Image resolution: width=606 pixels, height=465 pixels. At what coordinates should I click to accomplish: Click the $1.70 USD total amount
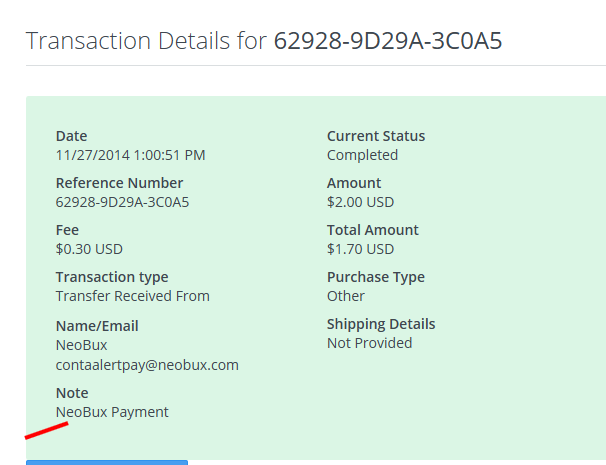pyautogui.click(x=360, y=249)
